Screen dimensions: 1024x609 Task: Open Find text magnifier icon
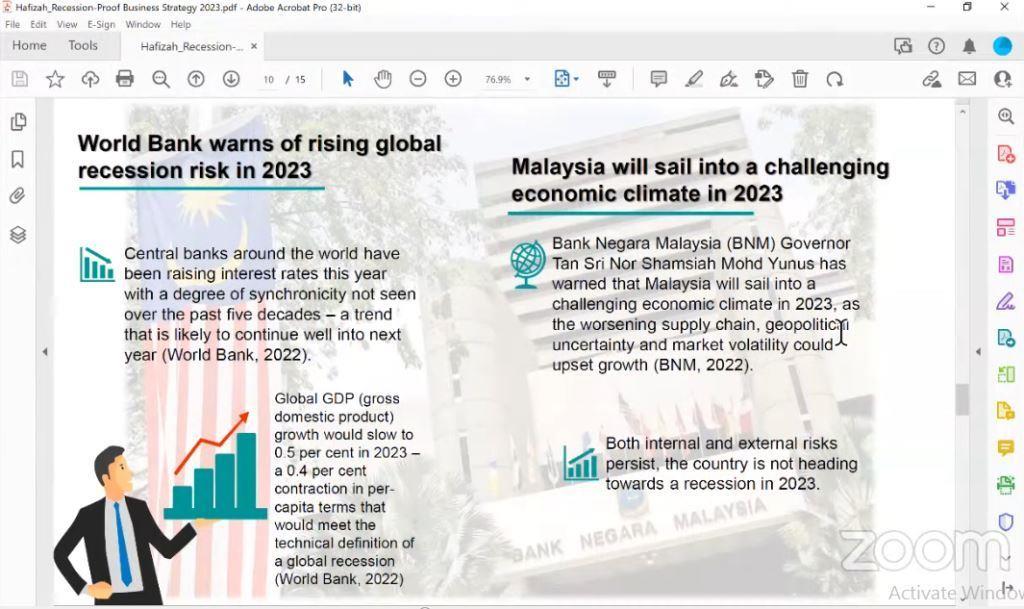click(161, 79)
